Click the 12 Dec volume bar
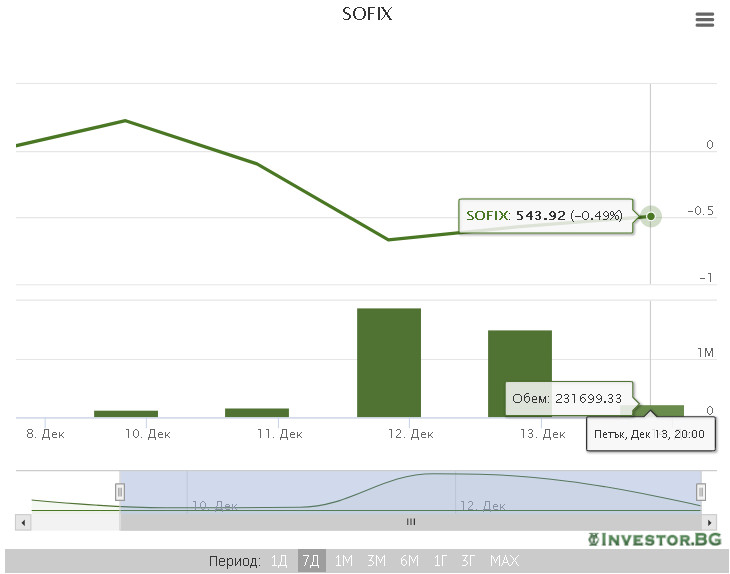 pos(389,362)
